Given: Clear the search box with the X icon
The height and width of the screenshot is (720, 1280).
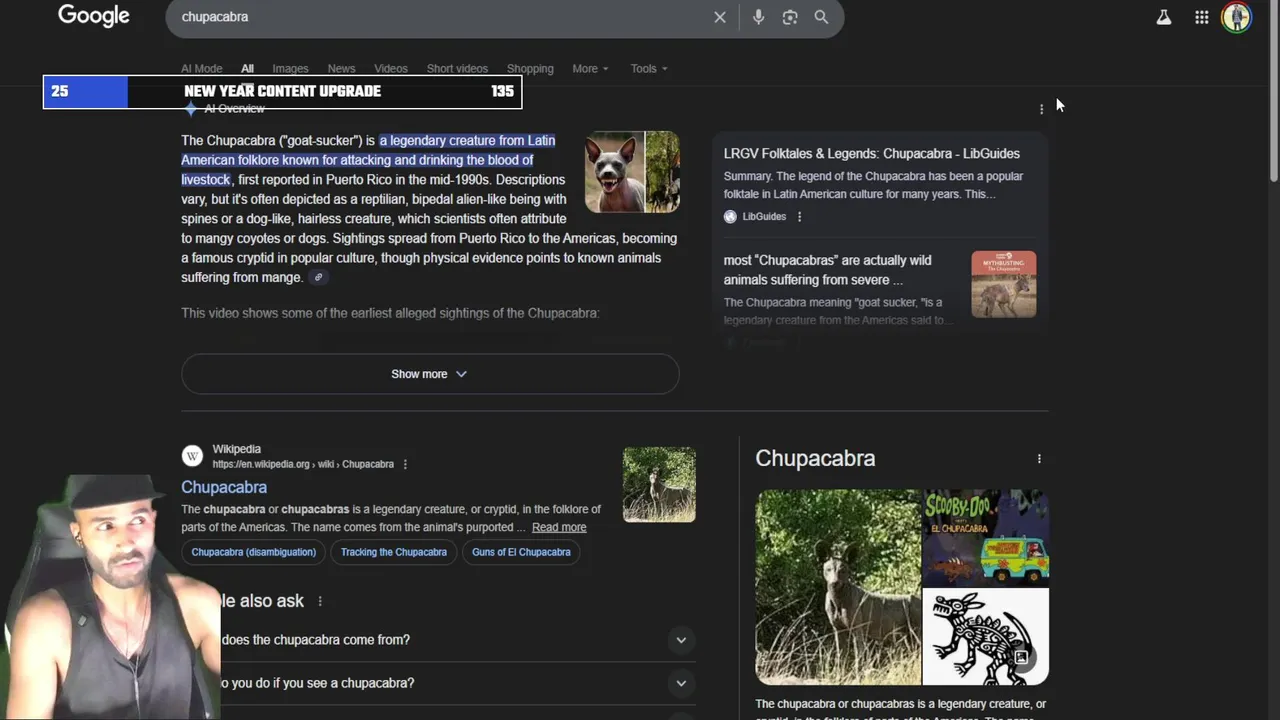Looking at the screenshot, I should point(720,17).
